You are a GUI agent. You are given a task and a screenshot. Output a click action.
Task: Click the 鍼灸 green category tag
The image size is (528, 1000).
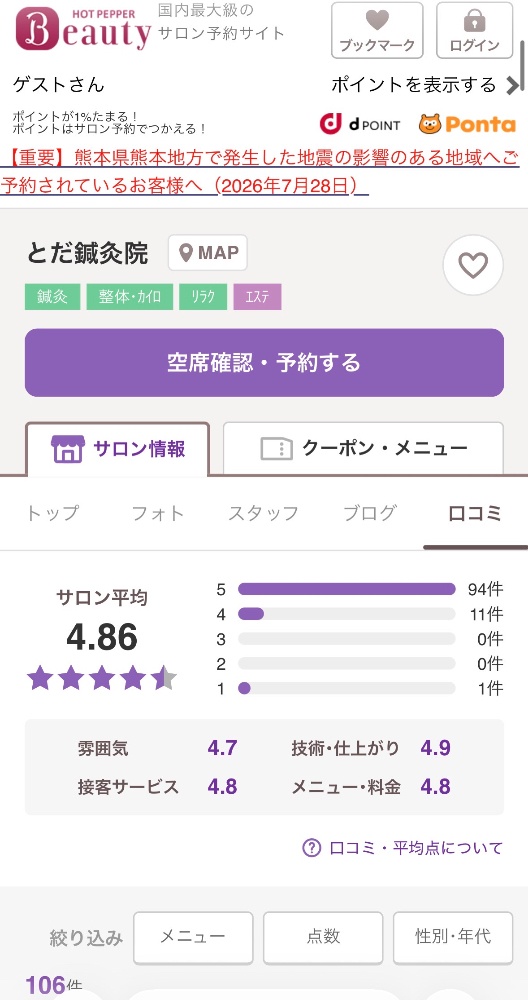click(52, 297)
